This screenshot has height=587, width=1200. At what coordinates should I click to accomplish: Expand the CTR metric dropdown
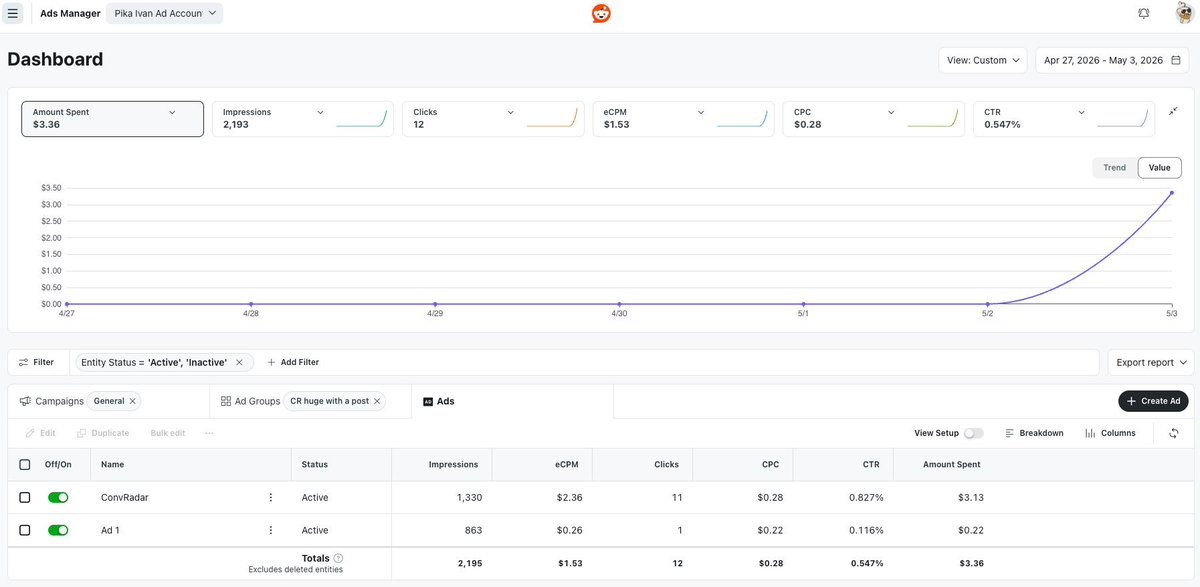coord(1081,113)
